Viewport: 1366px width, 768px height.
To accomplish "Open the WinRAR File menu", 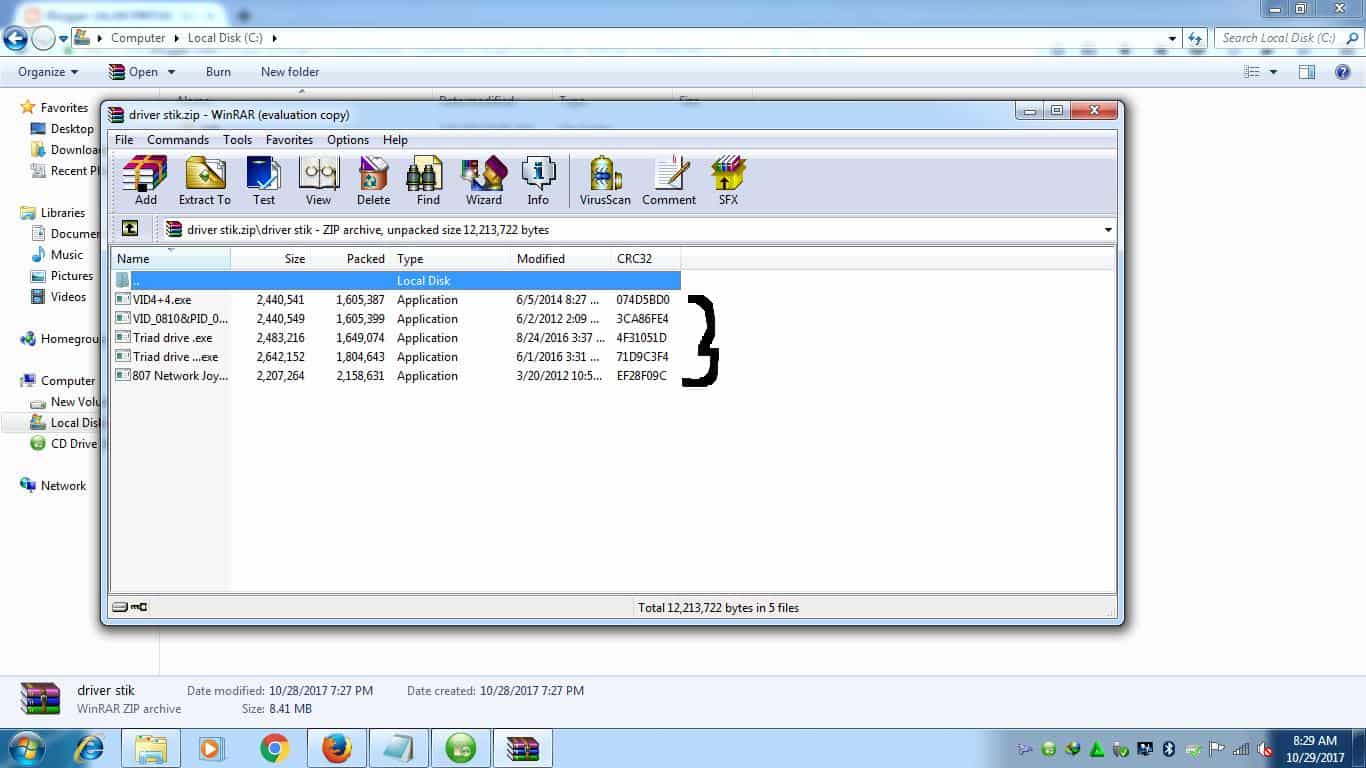I will tap(124, 140).
